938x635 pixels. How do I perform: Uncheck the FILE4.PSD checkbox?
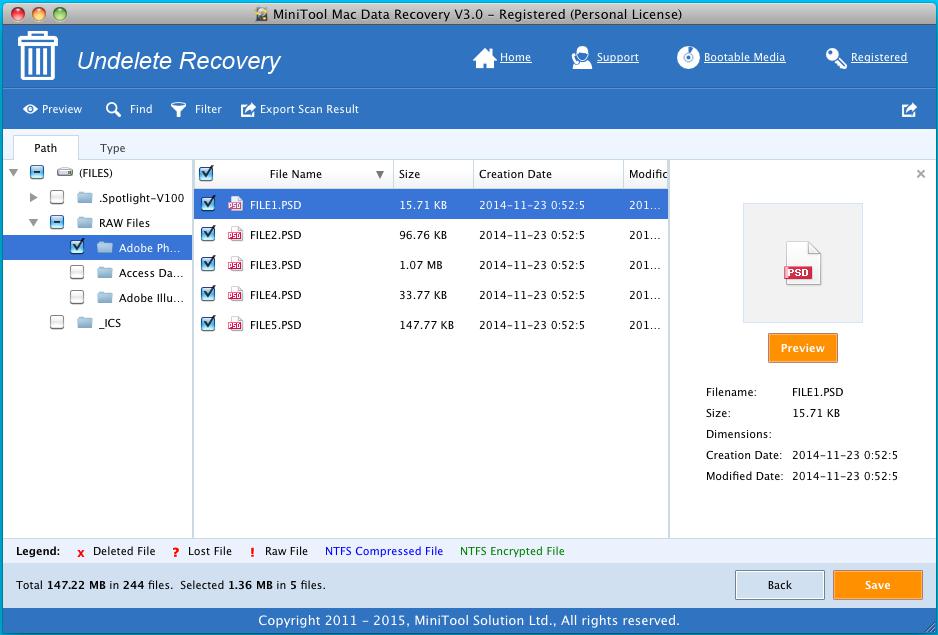click(208, 293)
